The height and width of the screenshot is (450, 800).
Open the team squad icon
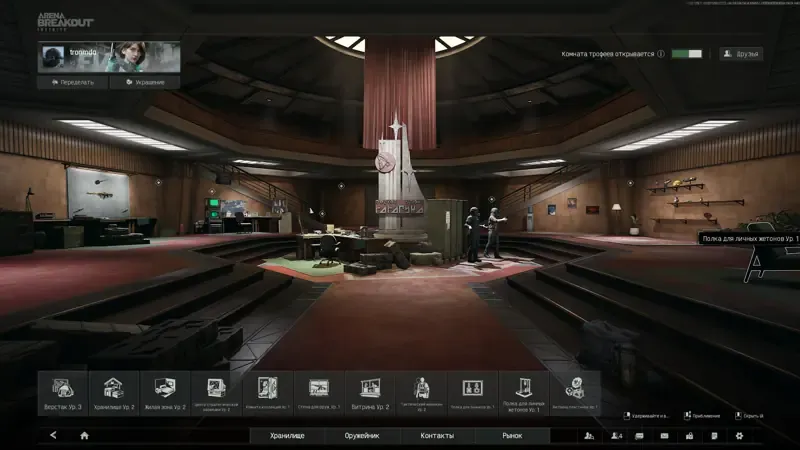click(x=589, y=436)
